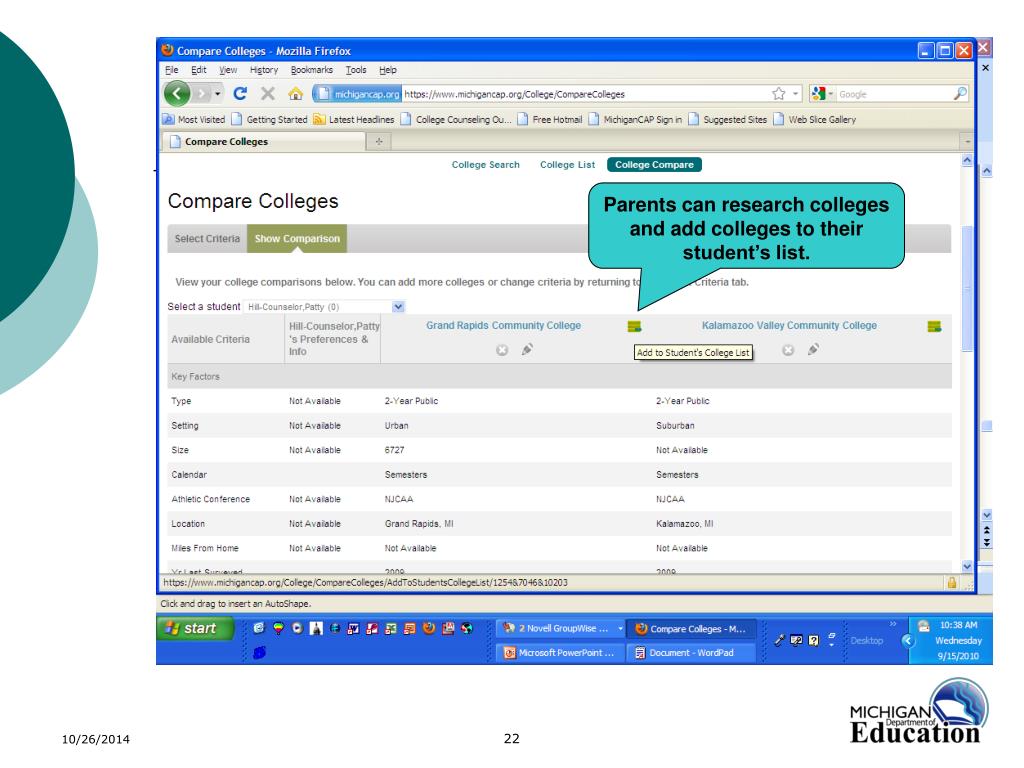Open the Tools menu
The image size is (1024, 768).
tap(356, 70)
